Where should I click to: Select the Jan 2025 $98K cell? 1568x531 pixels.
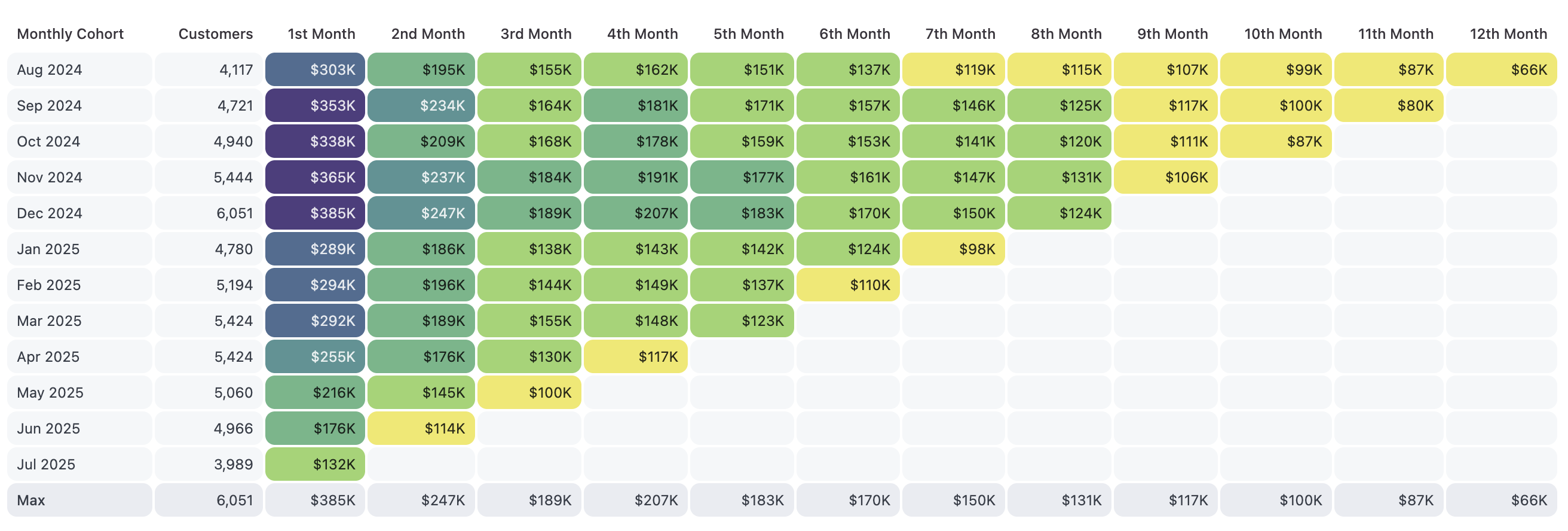click(x=953, y=250)
